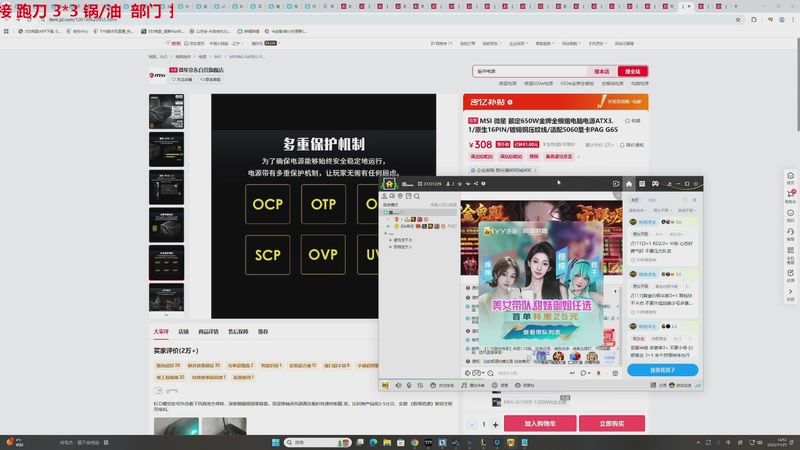Open the YY gamepad icon in title bar
The image size is (800, 450).
point(655,184)
